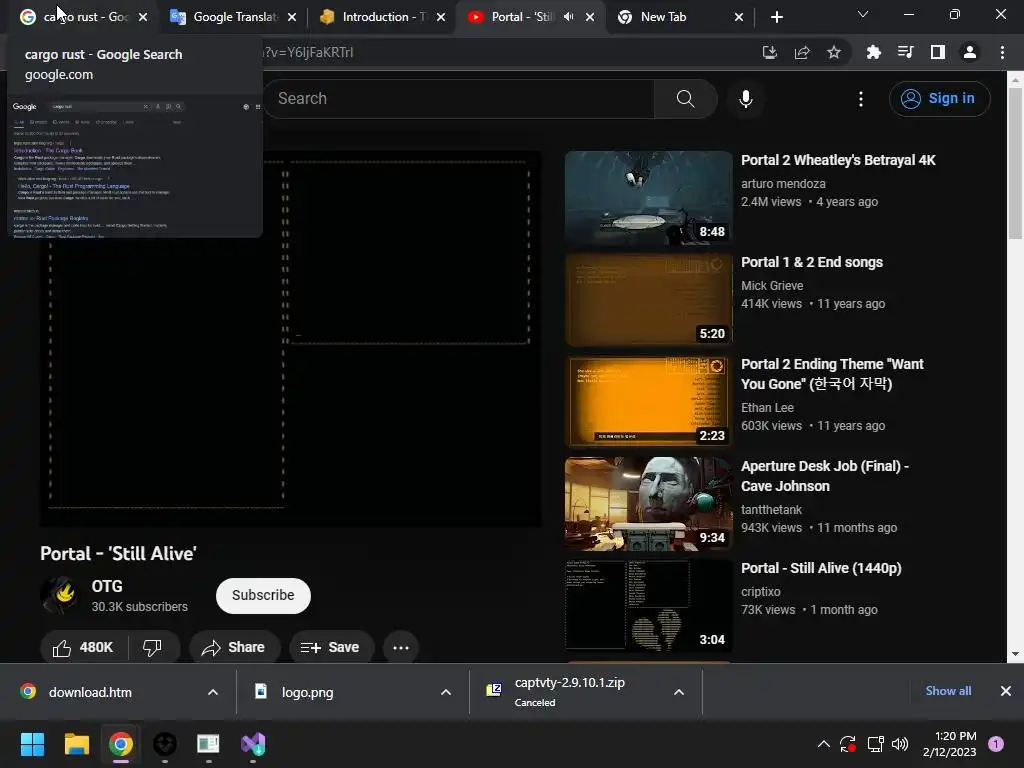1024x768 pixels.
Task: Click the Chrome taskbar icon
Action: pos(121,744)
